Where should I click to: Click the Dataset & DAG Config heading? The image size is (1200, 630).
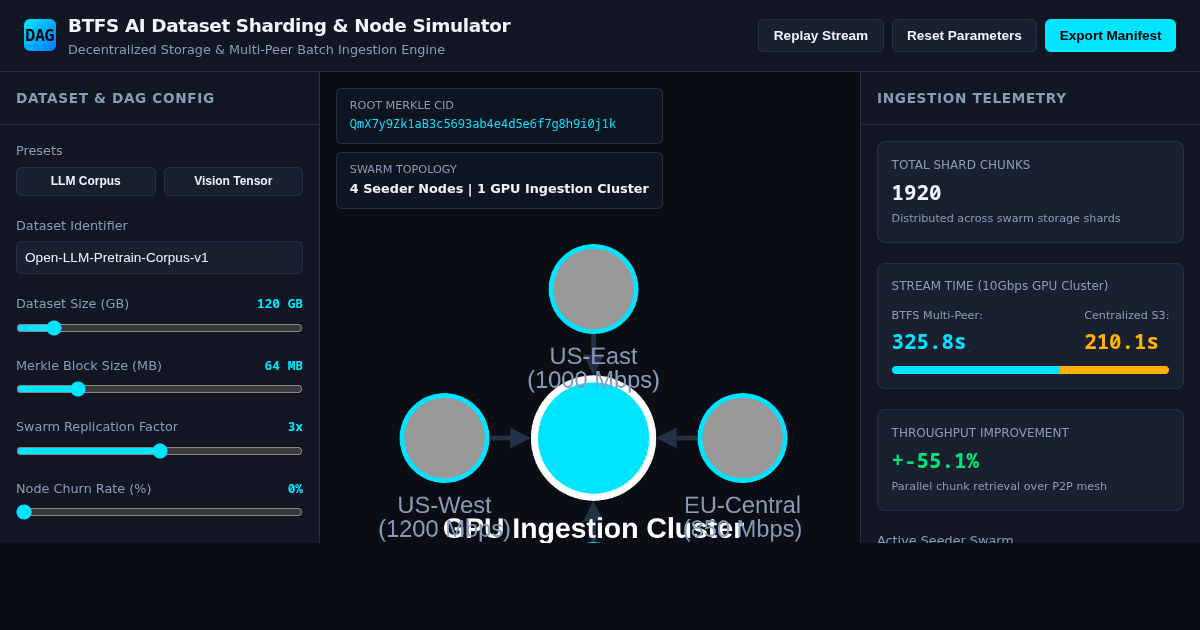tap(115, 98)
